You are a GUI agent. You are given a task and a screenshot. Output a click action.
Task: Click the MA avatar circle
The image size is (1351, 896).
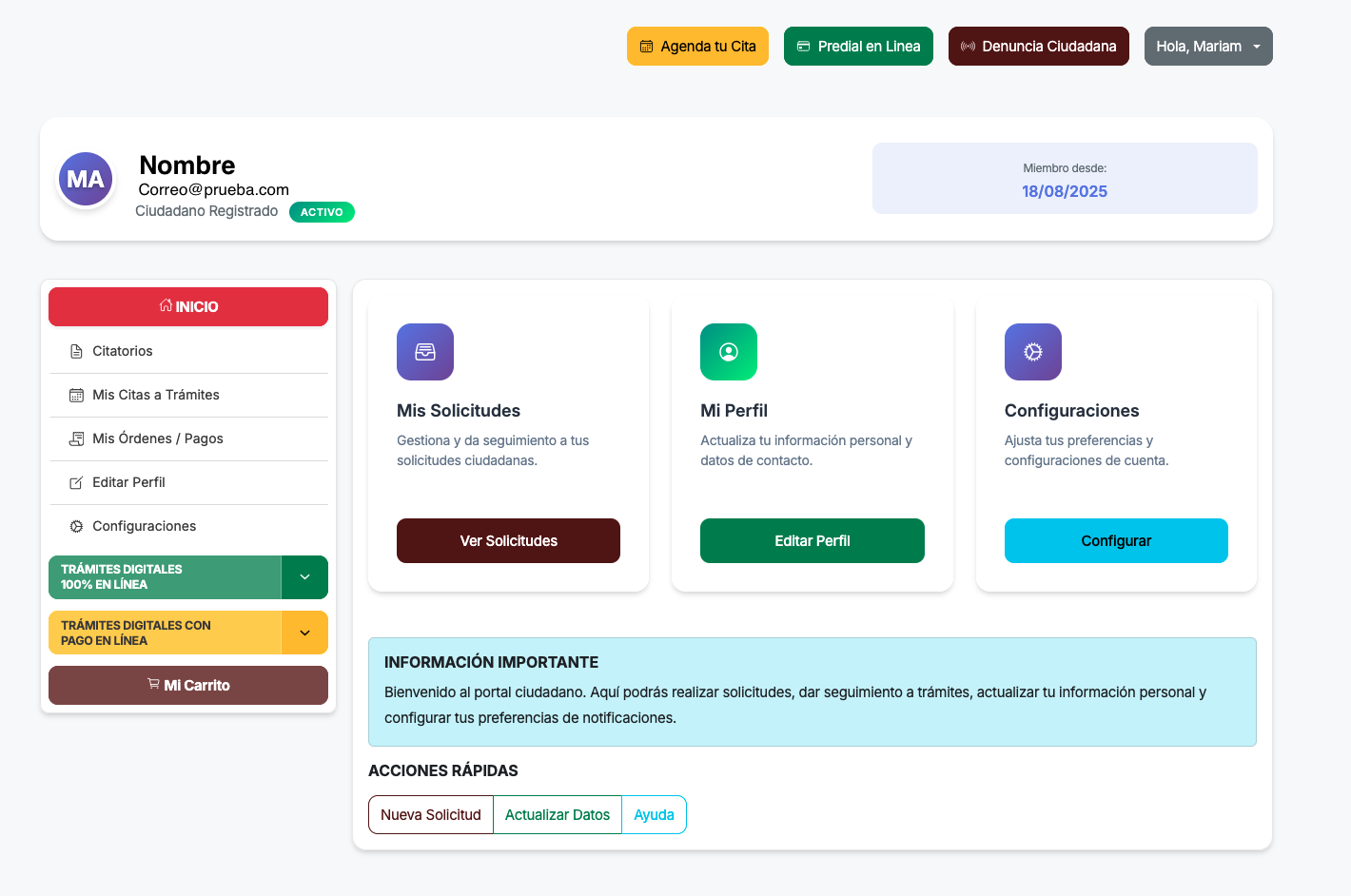click(86, 179)
